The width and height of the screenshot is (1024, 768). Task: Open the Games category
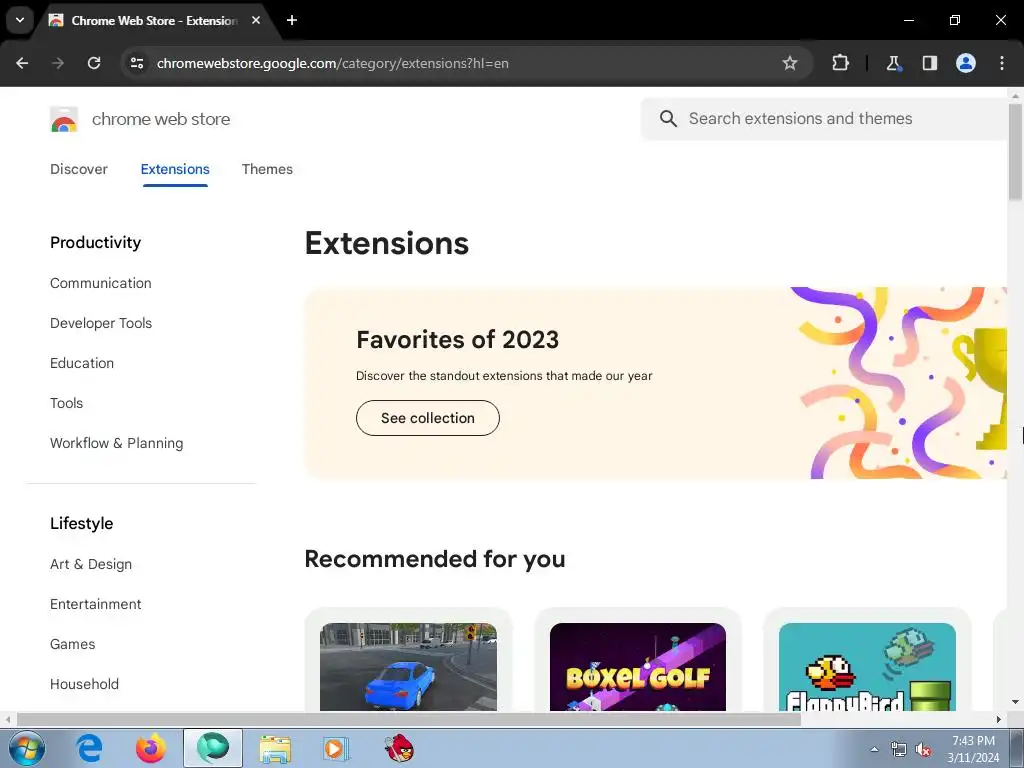tap(72, 645)
